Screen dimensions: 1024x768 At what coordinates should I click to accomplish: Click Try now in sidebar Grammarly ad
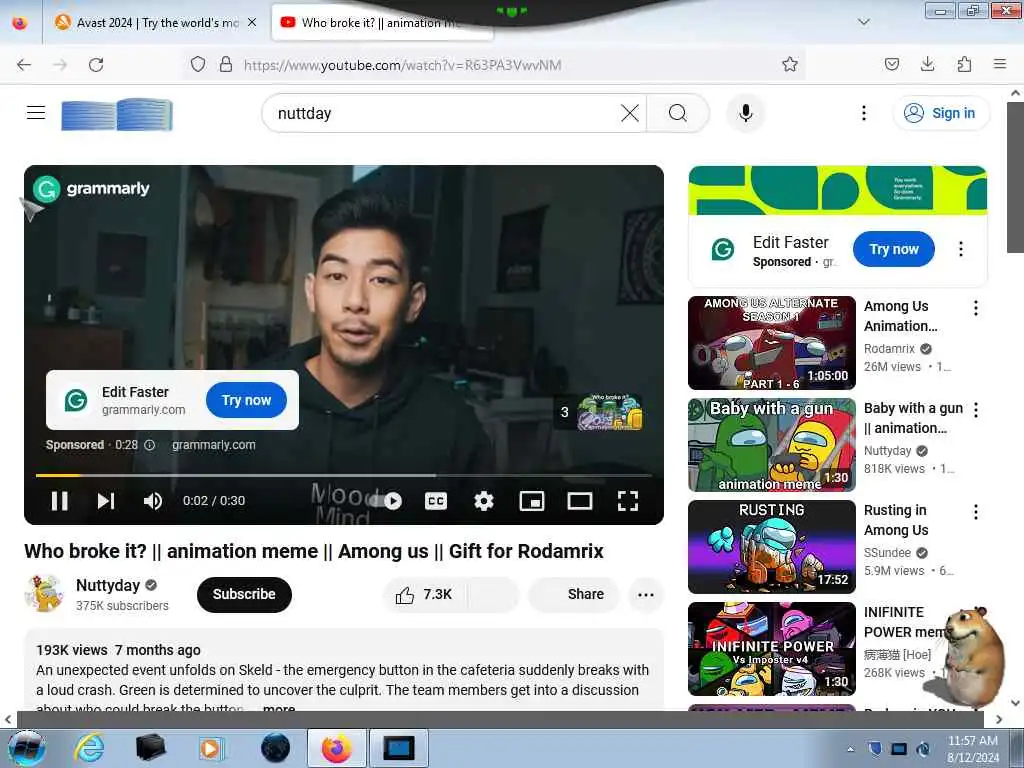[x=893, y=249]
